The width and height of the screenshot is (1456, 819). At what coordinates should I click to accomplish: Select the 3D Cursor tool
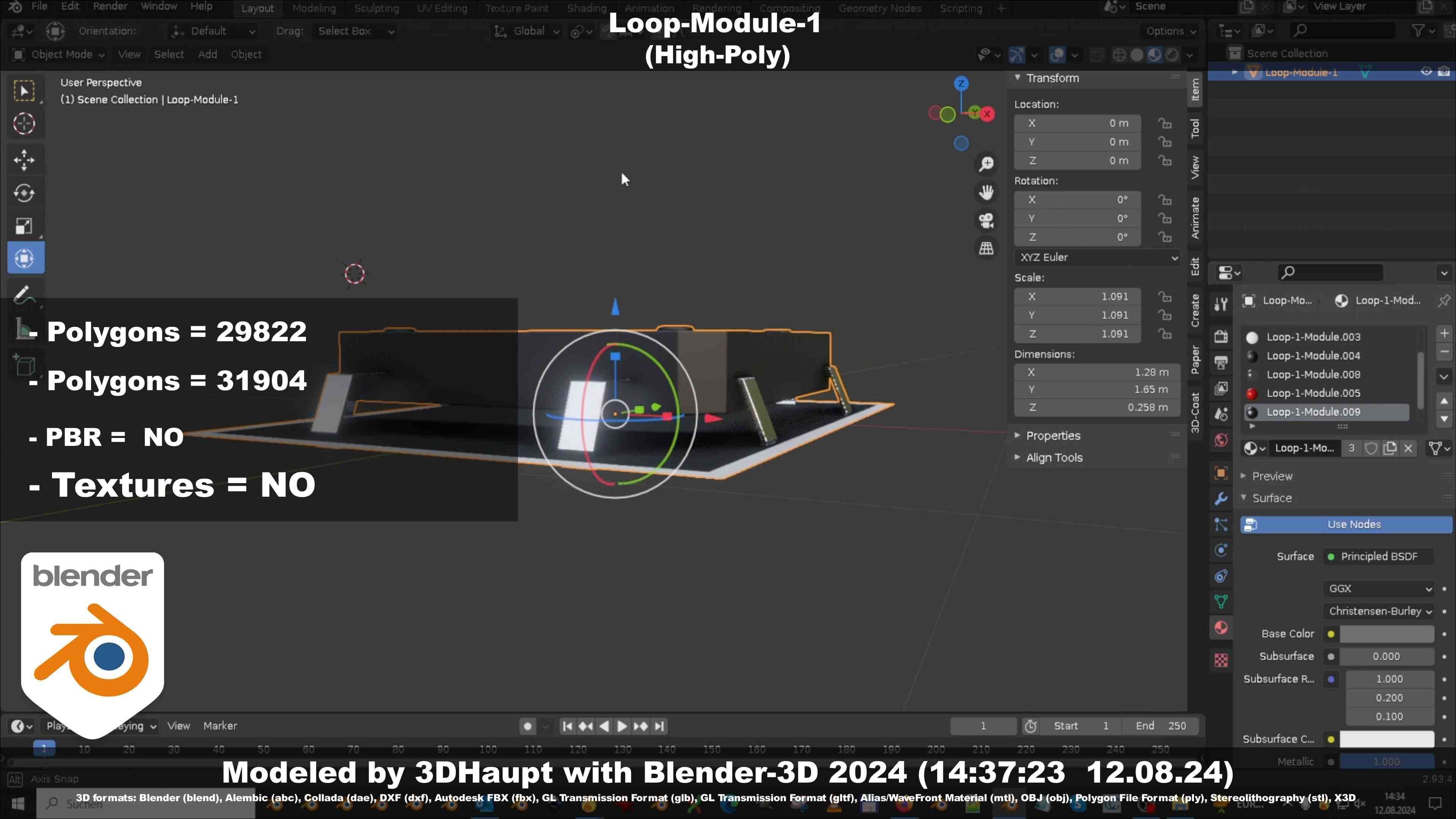[x=24, y=124]
